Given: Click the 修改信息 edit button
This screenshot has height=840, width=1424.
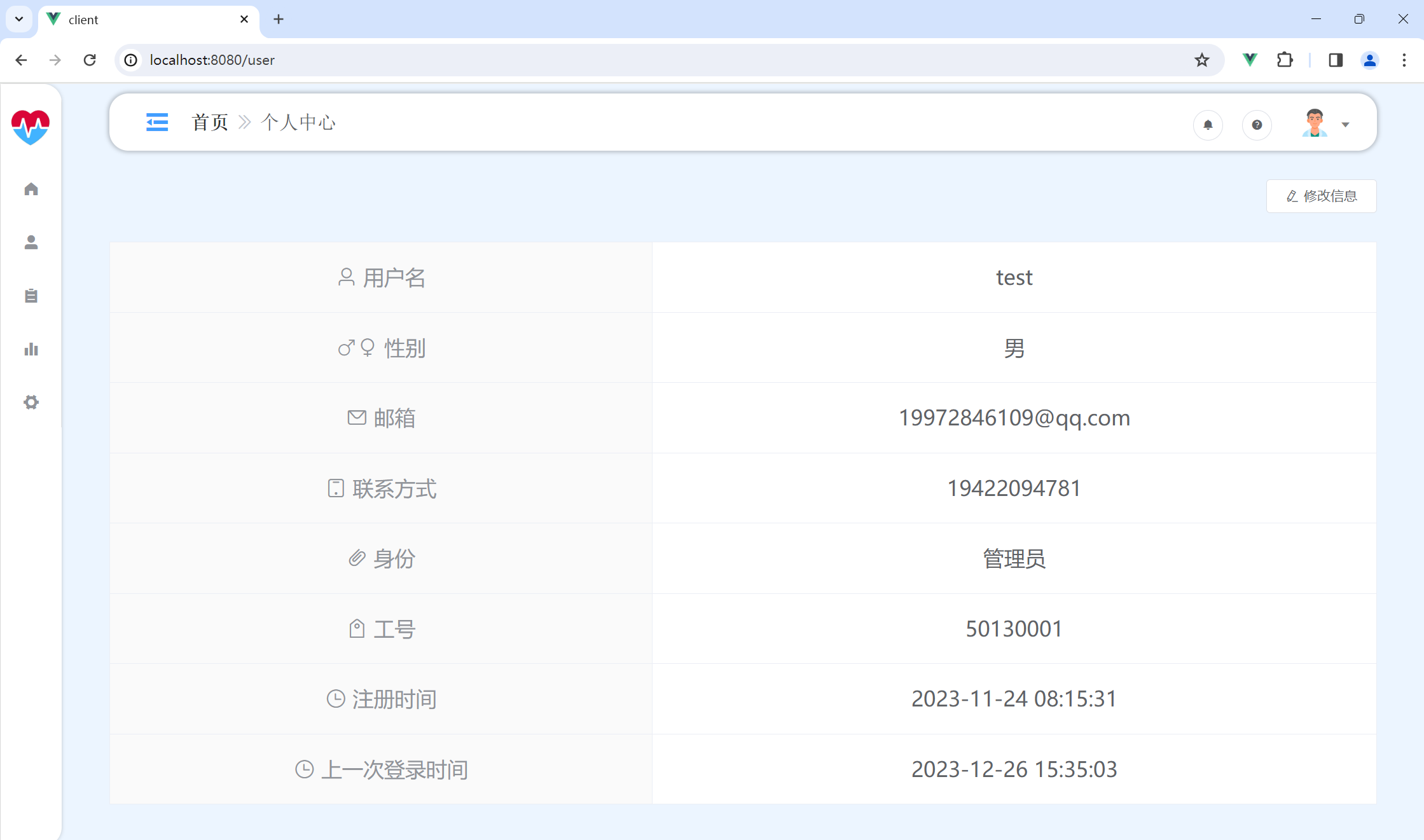Looking at the screenshot, I should 1321,196.
